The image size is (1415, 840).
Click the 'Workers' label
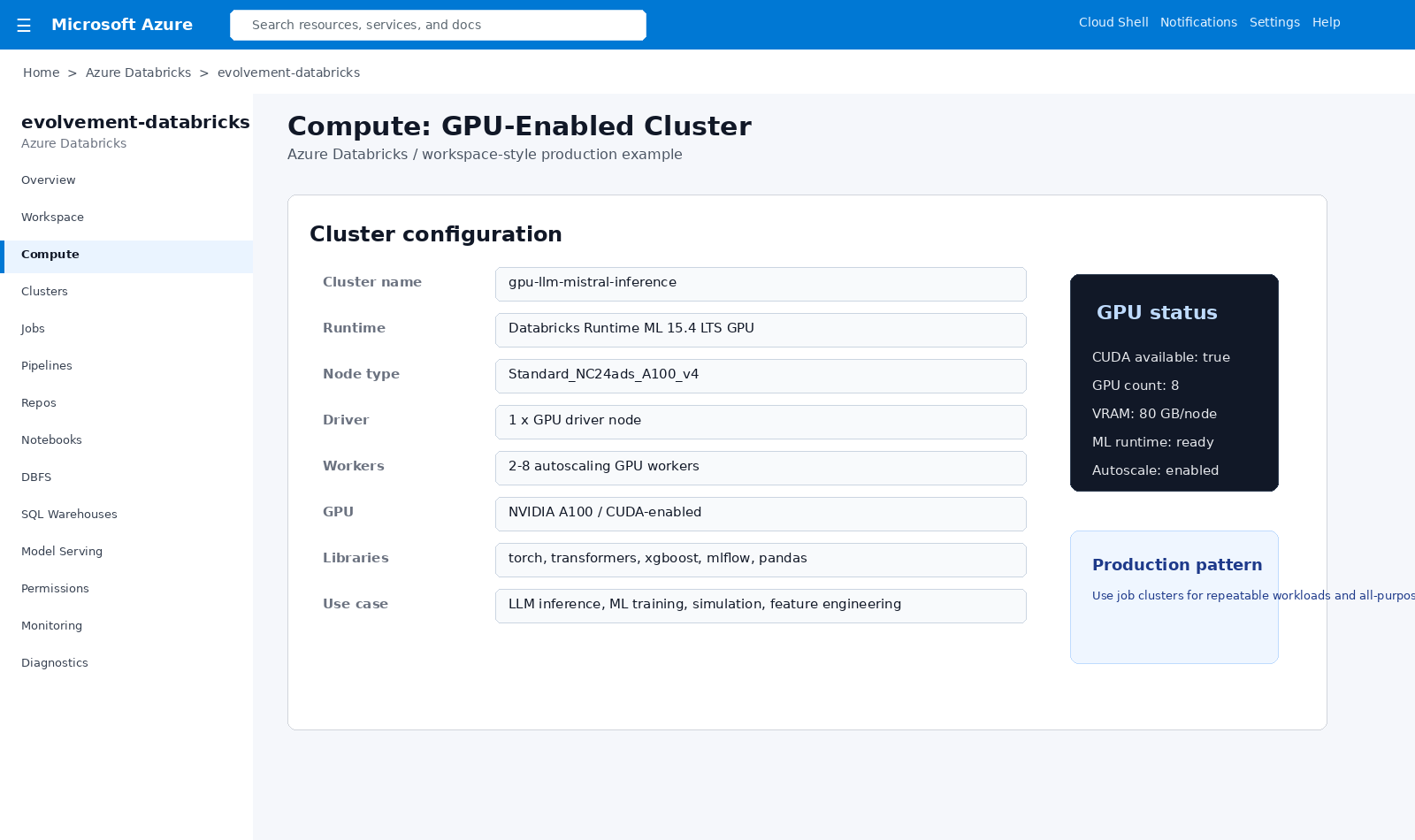354,466
